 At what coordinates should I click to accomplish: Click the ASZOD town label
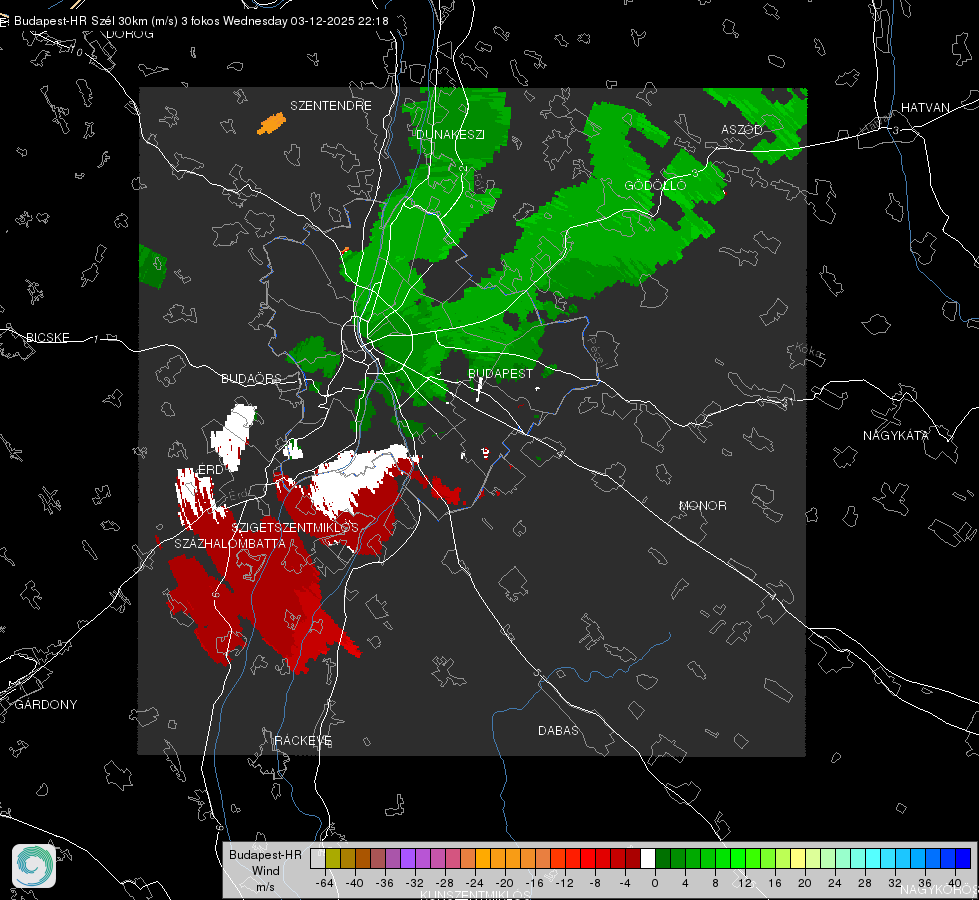[x=742, y=129]
